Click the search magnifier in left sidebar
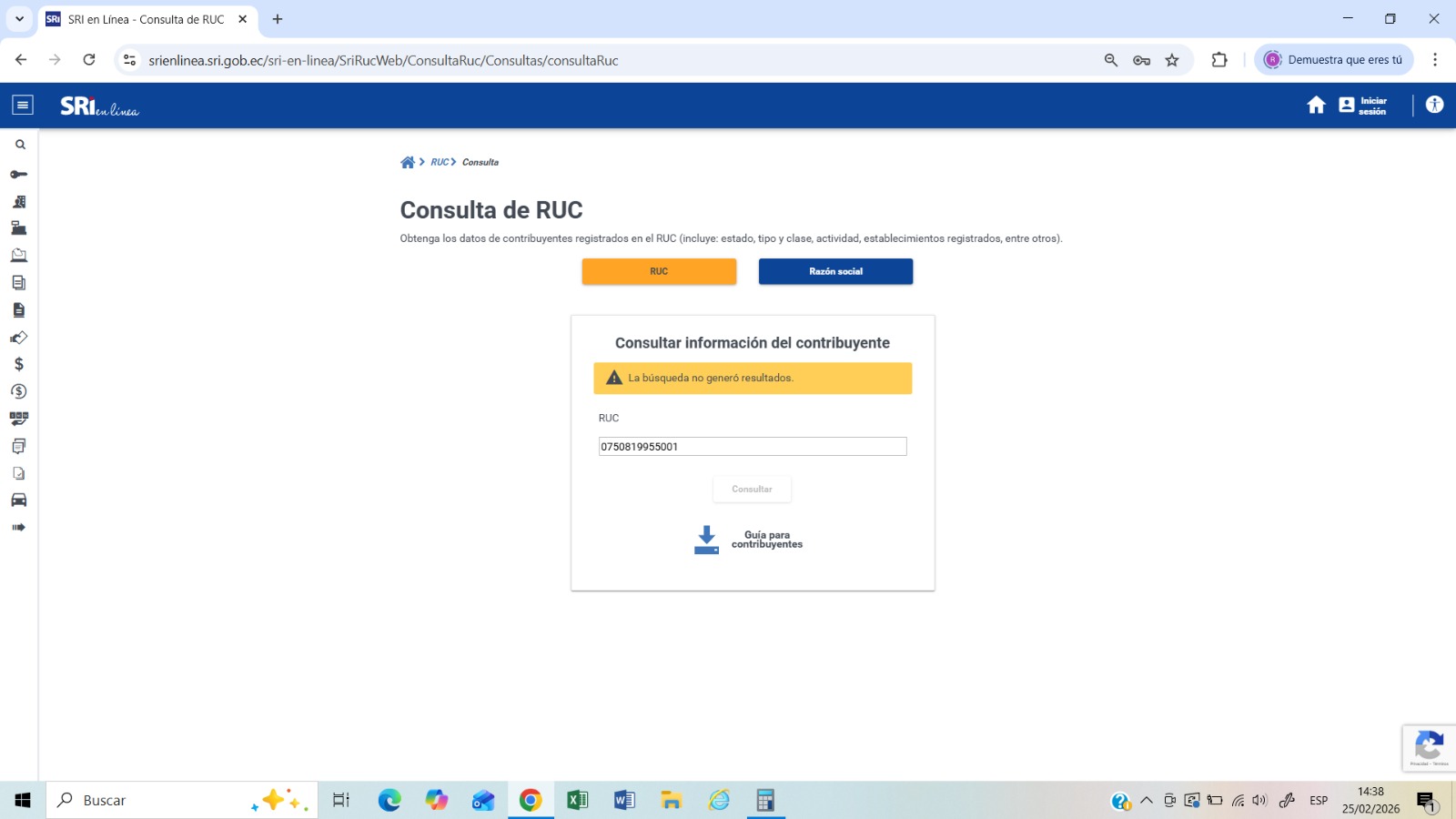 pyautogui.click(x=20, y=145)
